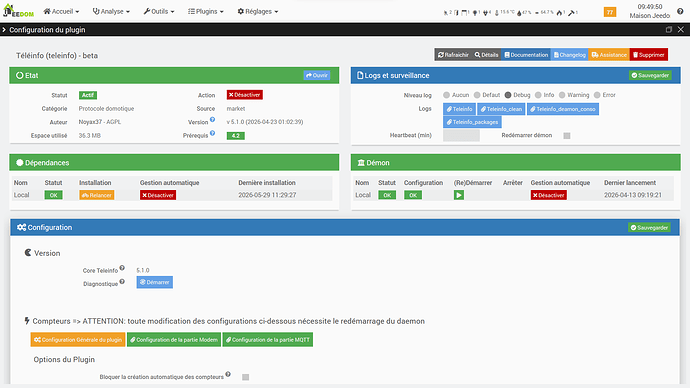Toggle Redémarrer démon checkbox
690x388 pixels.
[567, 135]
